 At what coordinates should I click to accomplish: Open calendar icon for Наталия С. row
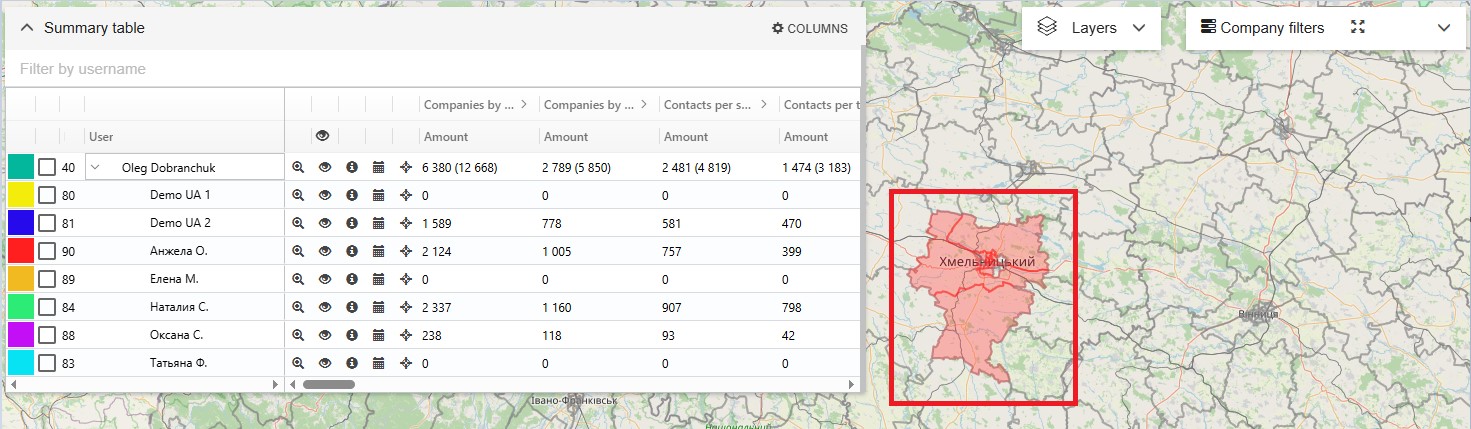(x=379, y=308)
